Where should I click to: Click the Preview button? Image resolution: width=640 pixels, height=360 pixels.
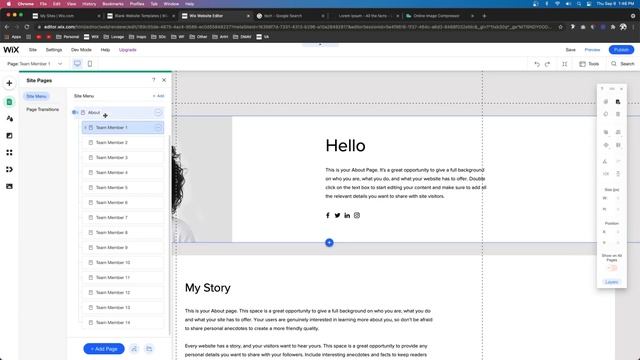592,50
